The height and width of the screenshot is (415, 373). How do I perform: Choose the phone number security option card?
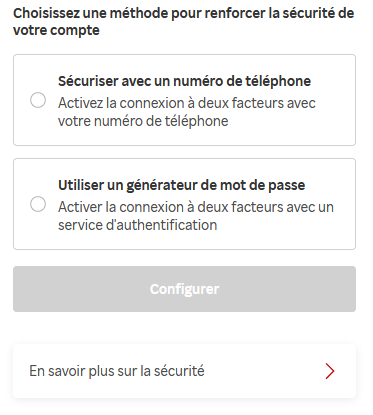(x=184, y=100)
